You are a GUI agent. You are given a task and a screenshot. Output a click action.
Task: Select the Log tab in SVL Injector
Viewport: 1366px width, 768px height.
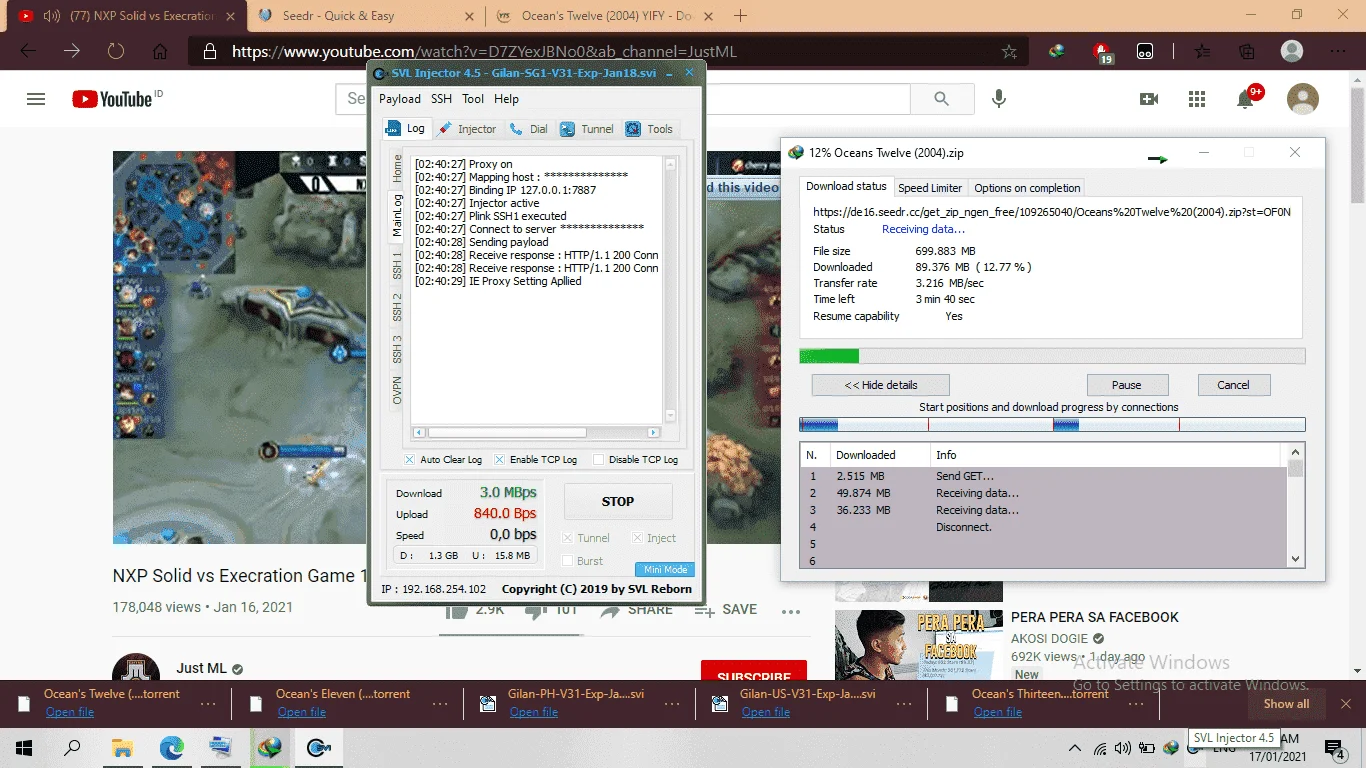click(406, 128)
